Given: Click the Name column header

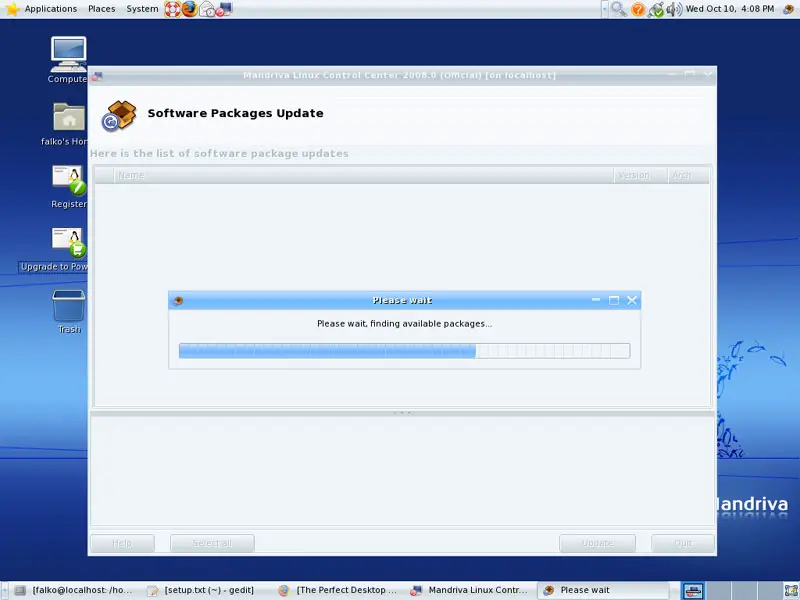Looking at the screenshot, I should [363, 176].
